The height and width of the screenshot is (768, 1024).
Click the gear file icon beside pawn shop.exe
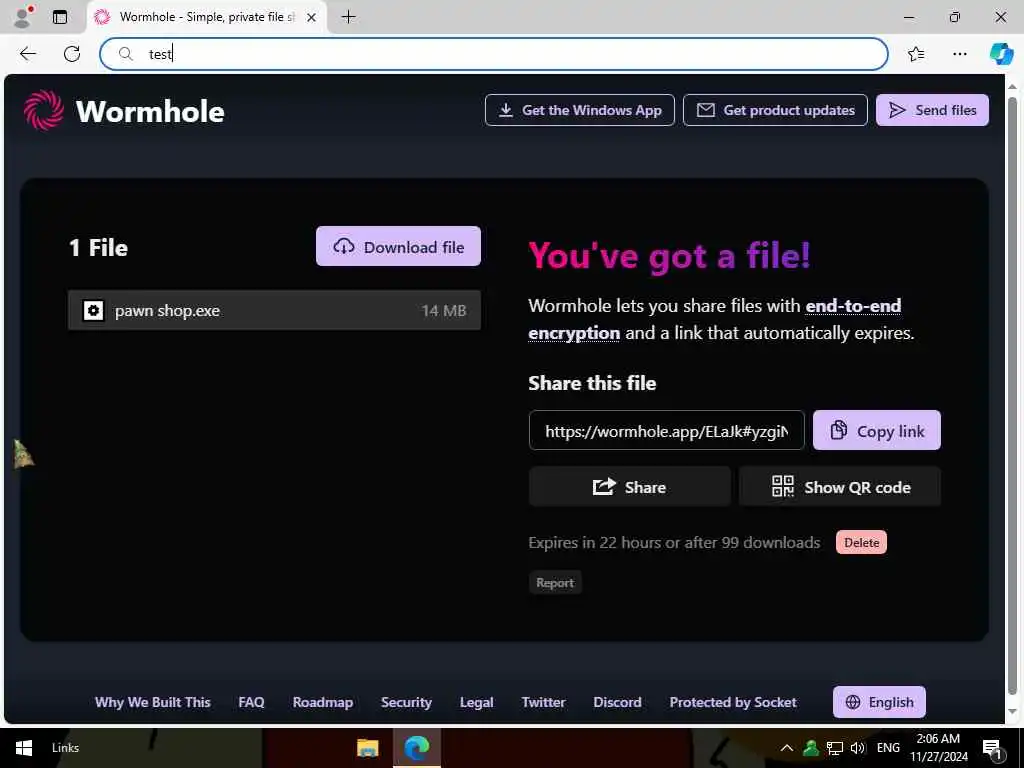point(93,310)
